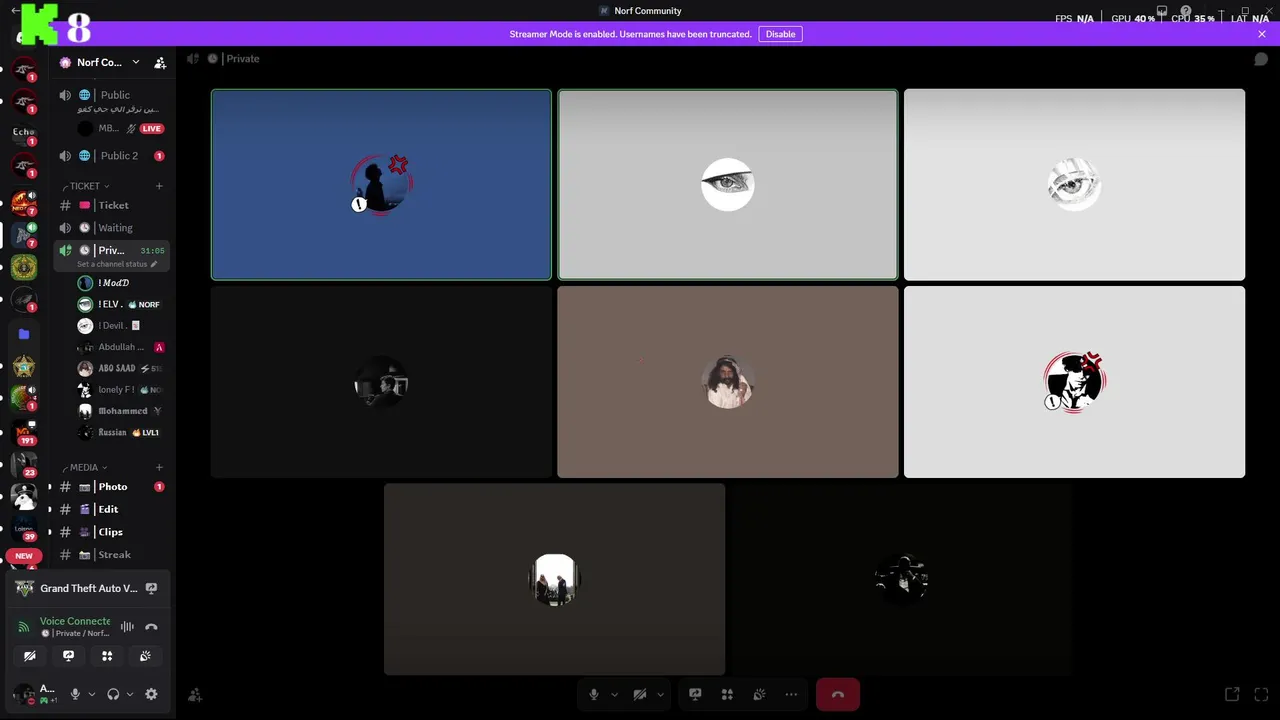The height and width of the screenshot is (720, 1280).
Task: Open the invite people icon beside Norf Co...
Action: point(160,63)
